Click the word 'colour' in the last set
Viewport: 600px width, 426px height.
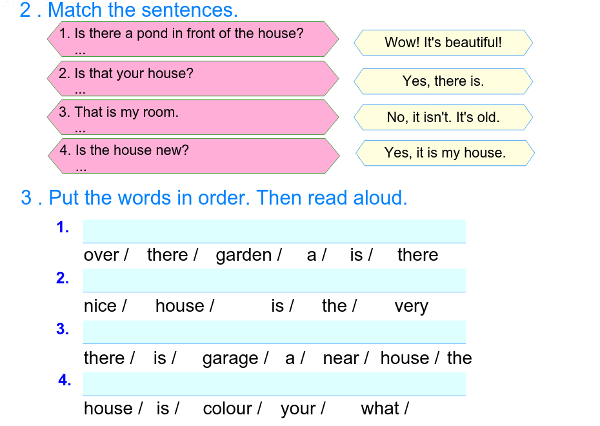(227, 408)
